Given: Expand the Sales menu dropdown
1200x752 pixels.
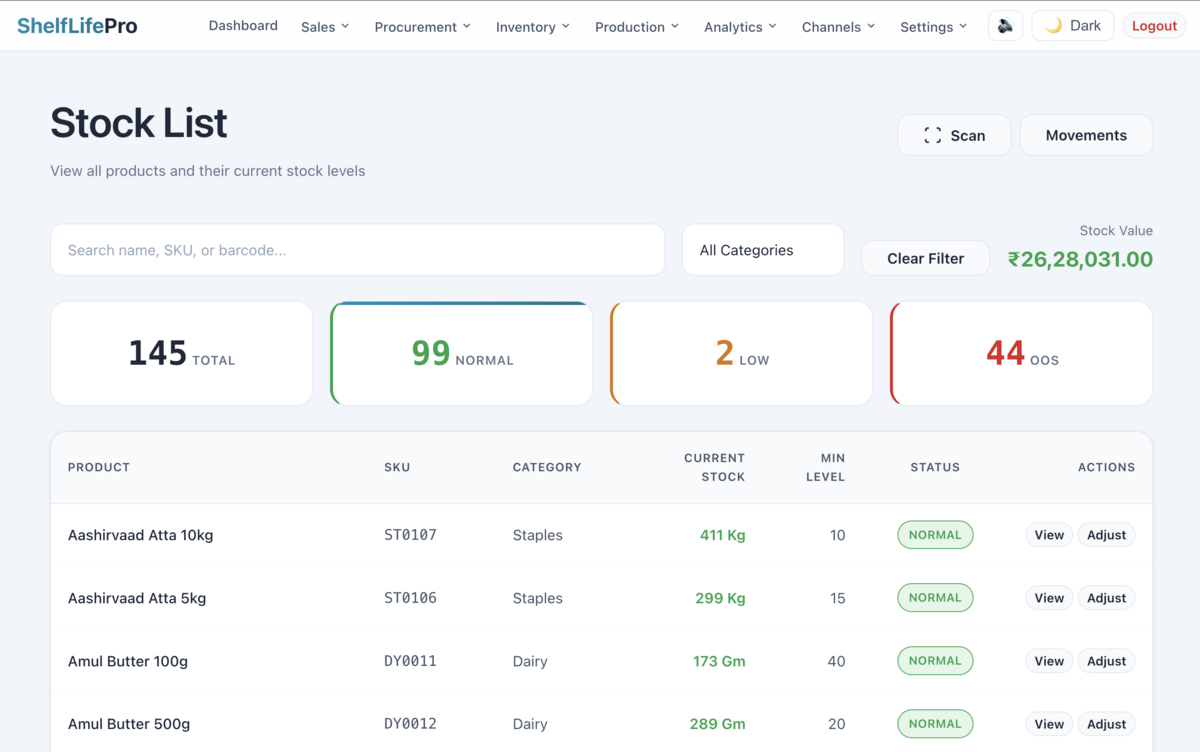Looking at the screenshot, I should (x=325, y=27).
